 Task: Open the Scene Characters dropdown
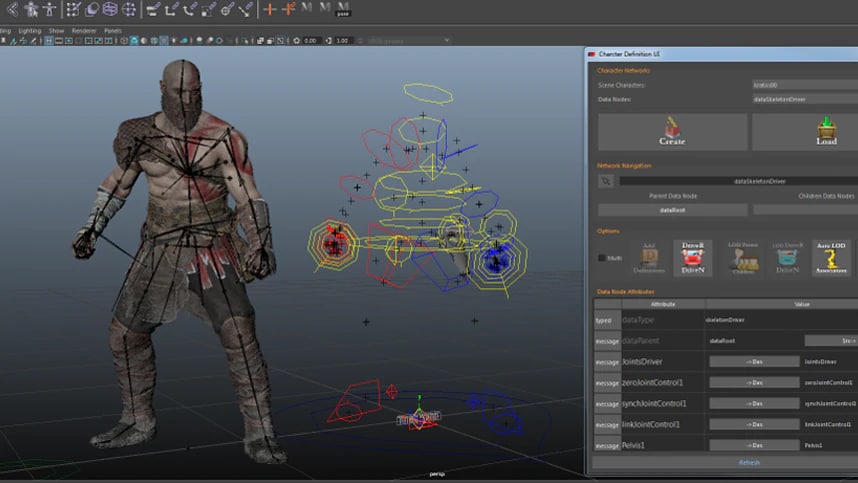[802, 85]
